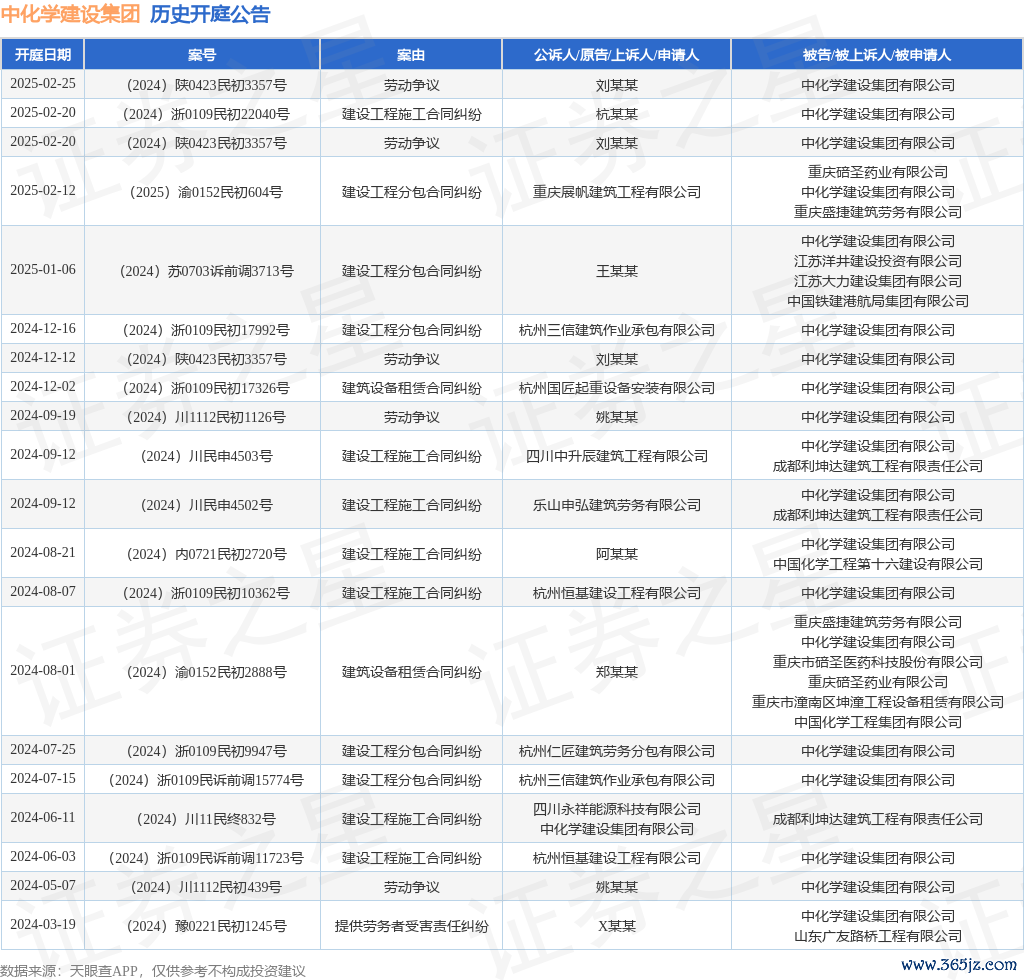The image size is (1024, 980).
Task: Select the date 2024-06-03
Action: (x=43, y=857)
